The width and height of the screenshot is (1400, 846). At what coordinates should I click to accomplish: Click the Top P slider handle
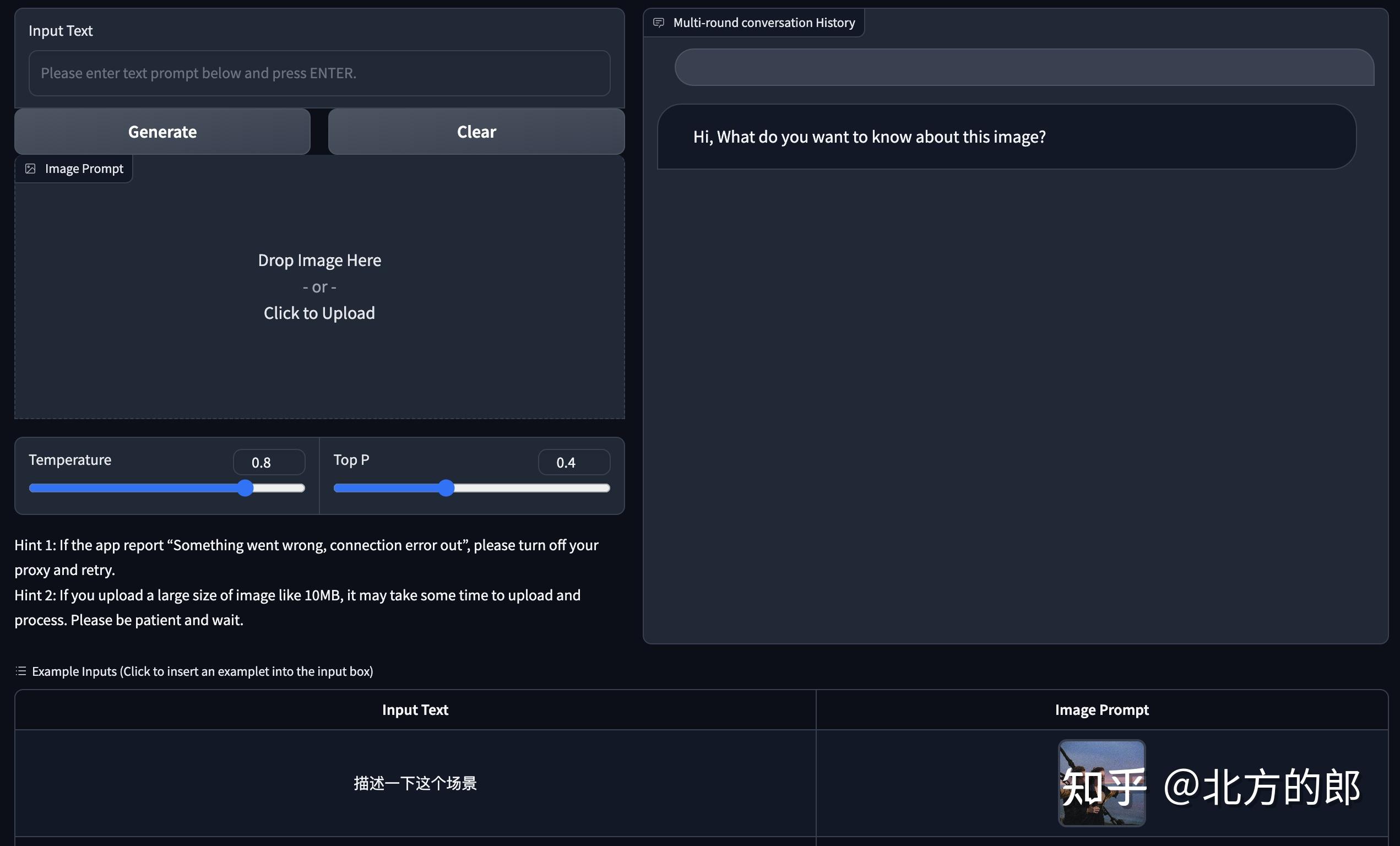point(447,488)
